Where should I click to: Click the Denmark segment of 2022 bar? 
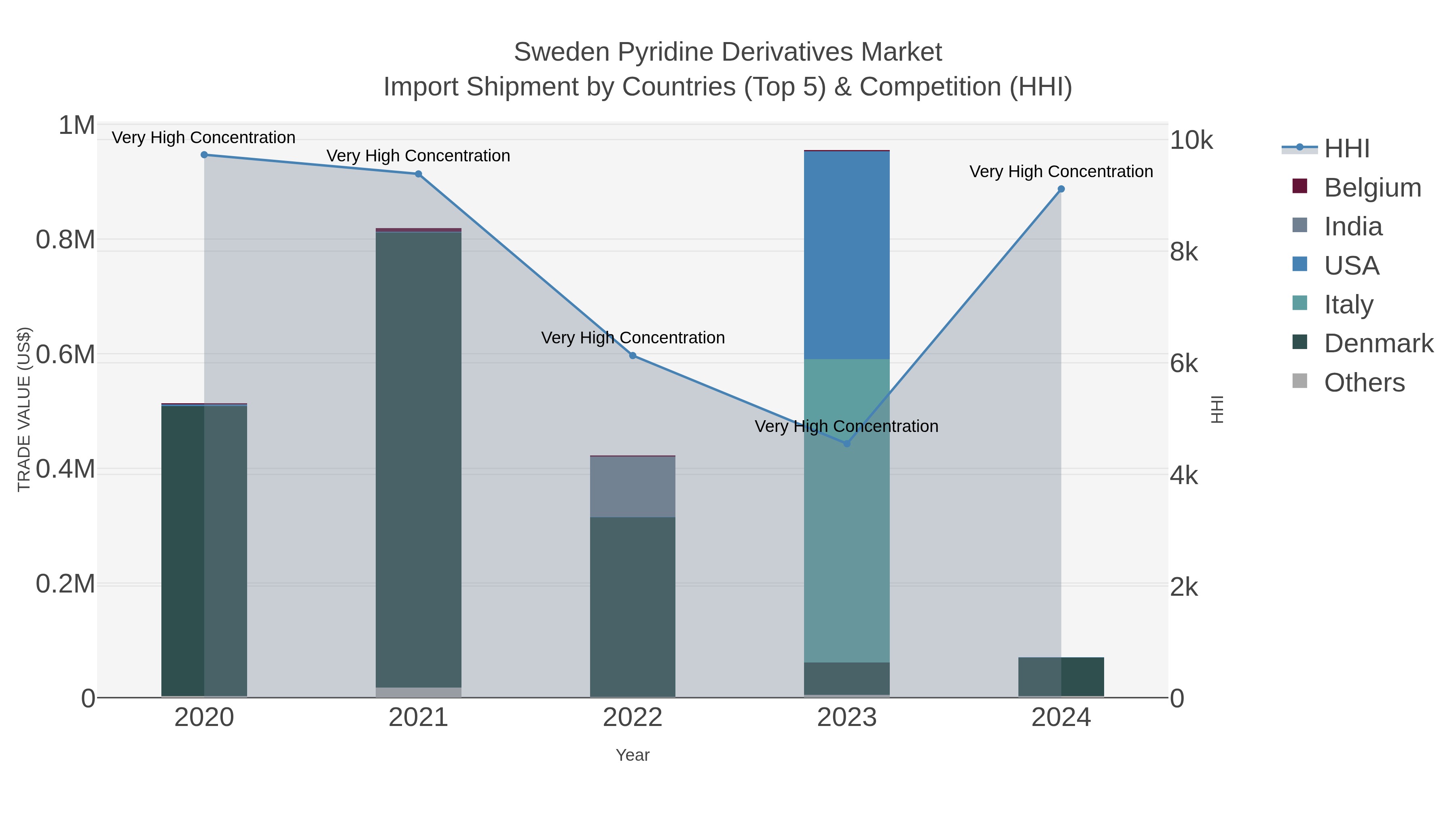[x=633, y=607]
